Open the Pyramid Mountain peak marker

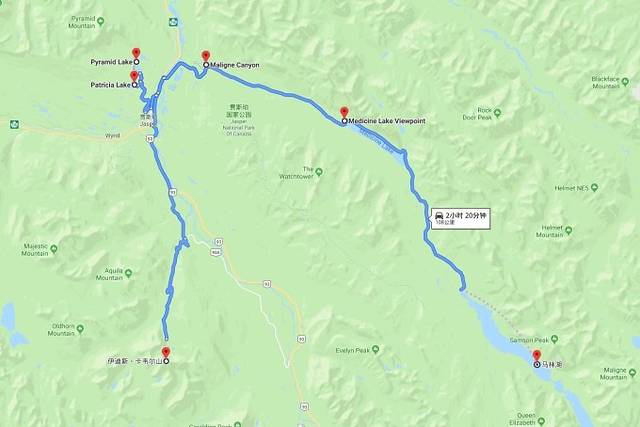101,21
